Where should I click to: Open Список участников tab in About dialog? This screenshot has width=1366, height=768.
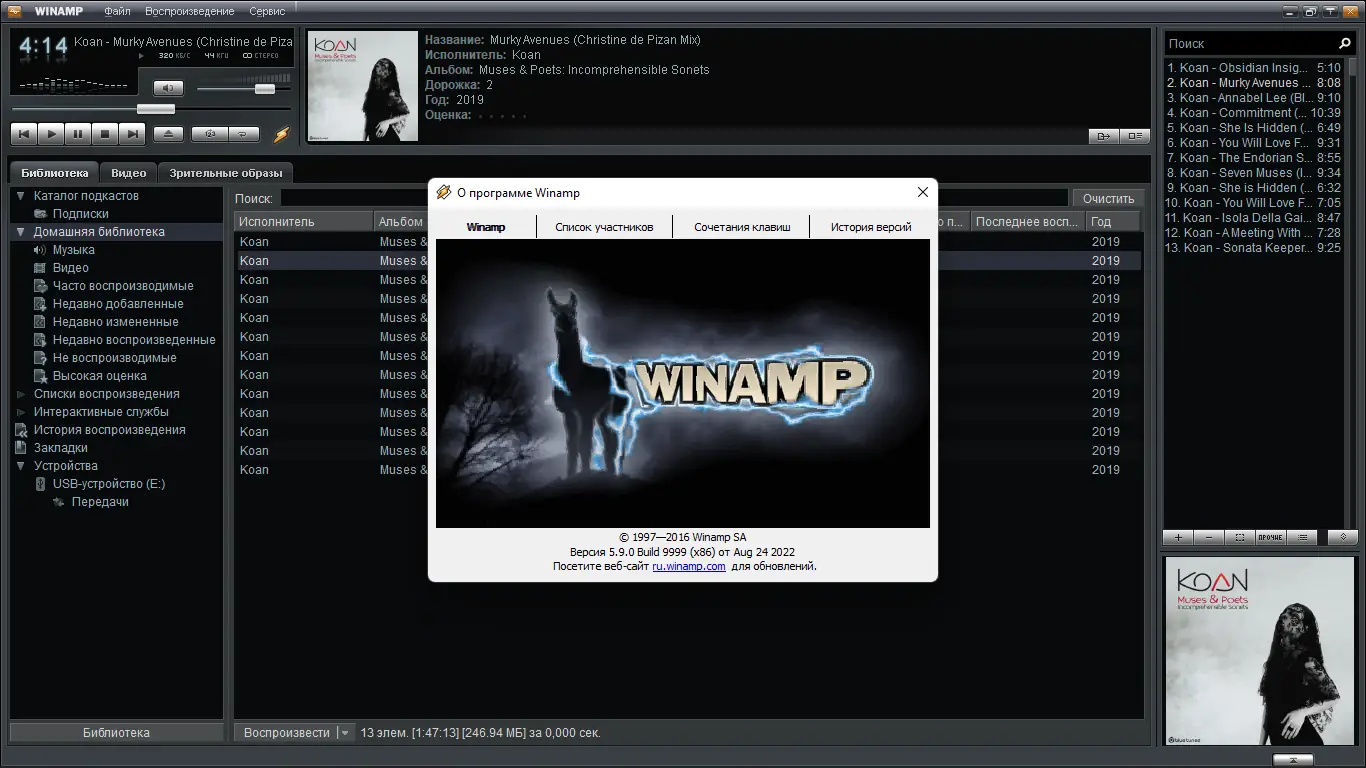[604, 227]
